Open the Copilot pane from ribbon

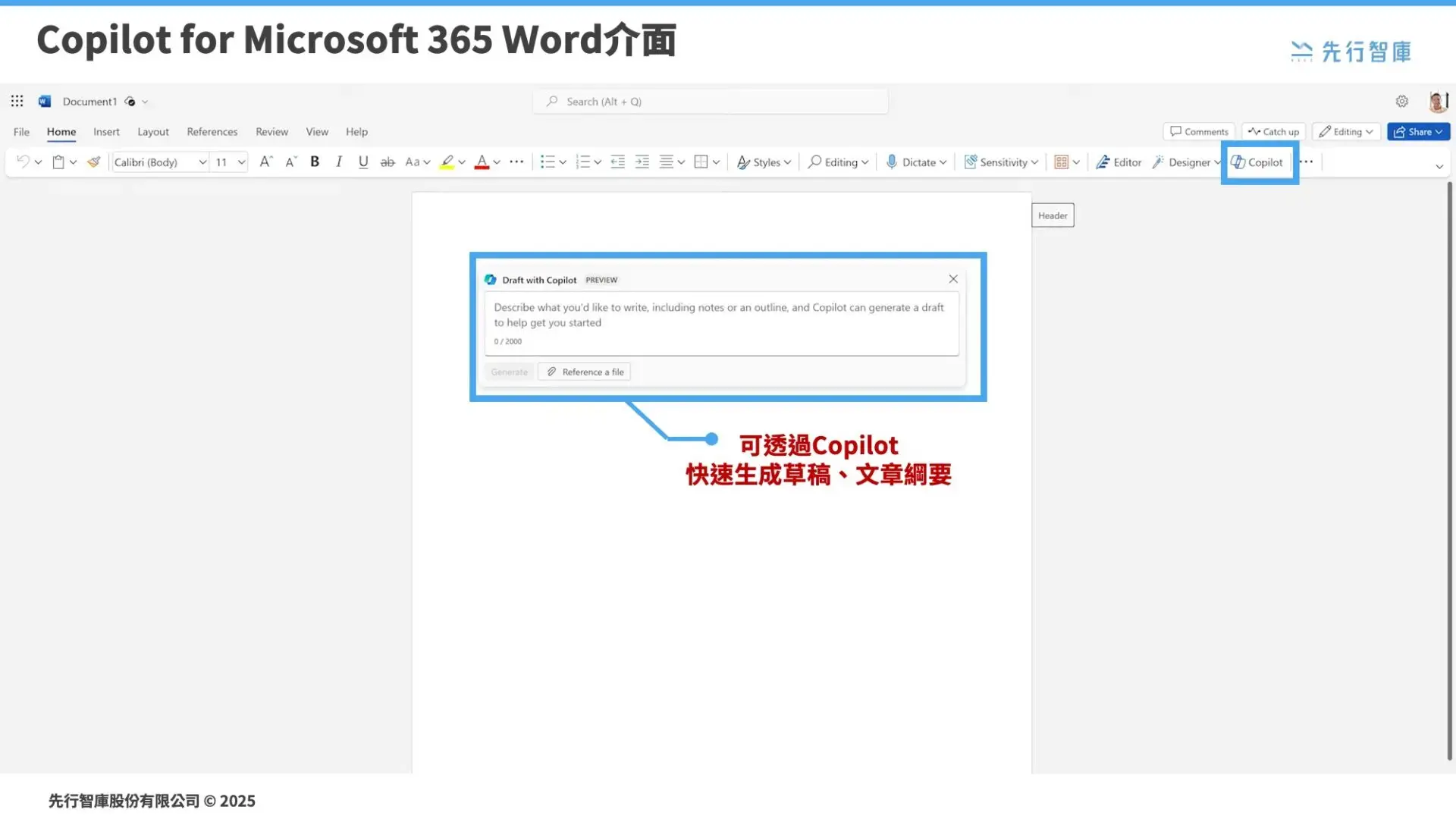coord(1257,162)
